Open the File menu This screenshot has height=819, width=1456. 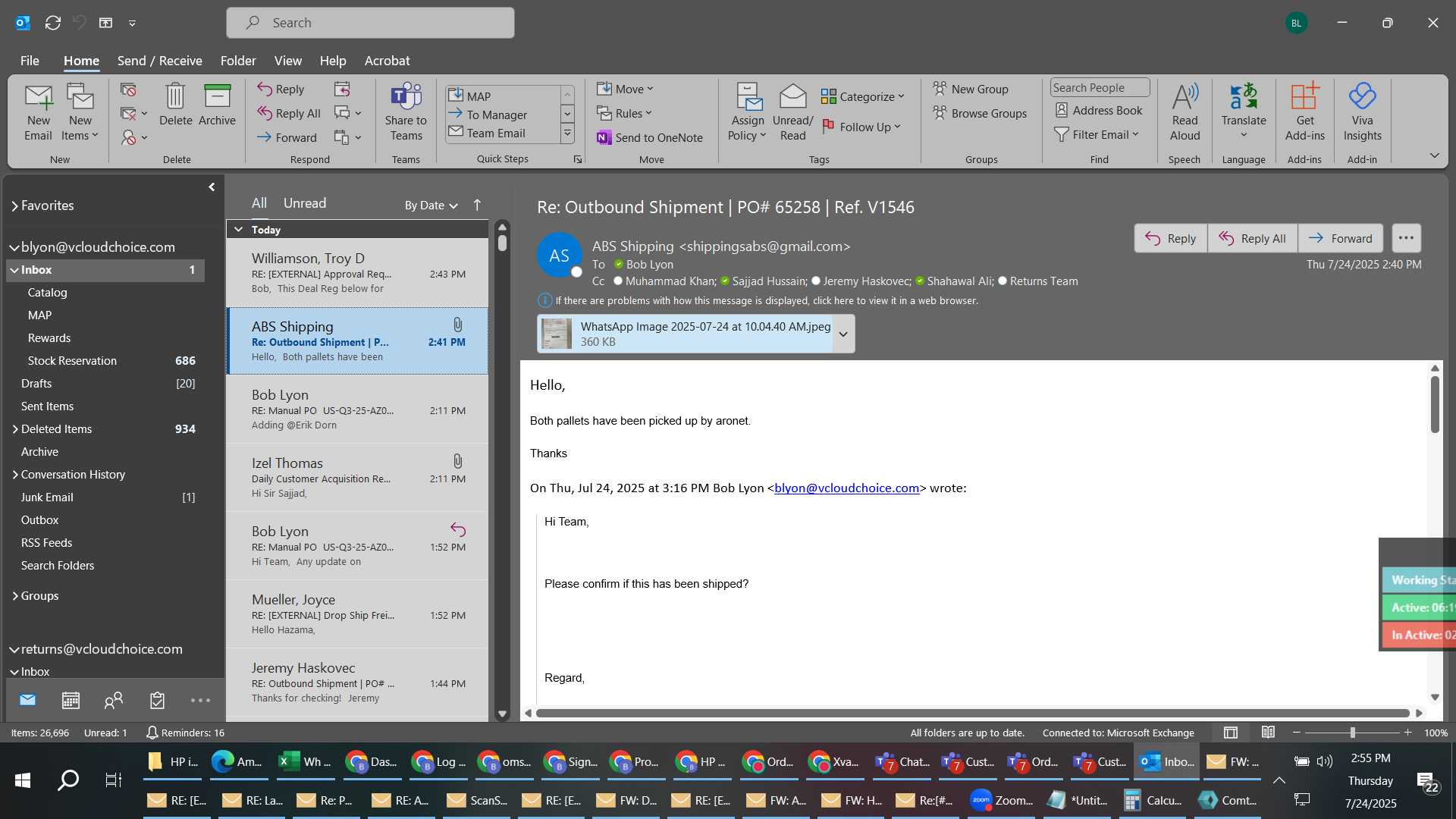coord(30,61)
